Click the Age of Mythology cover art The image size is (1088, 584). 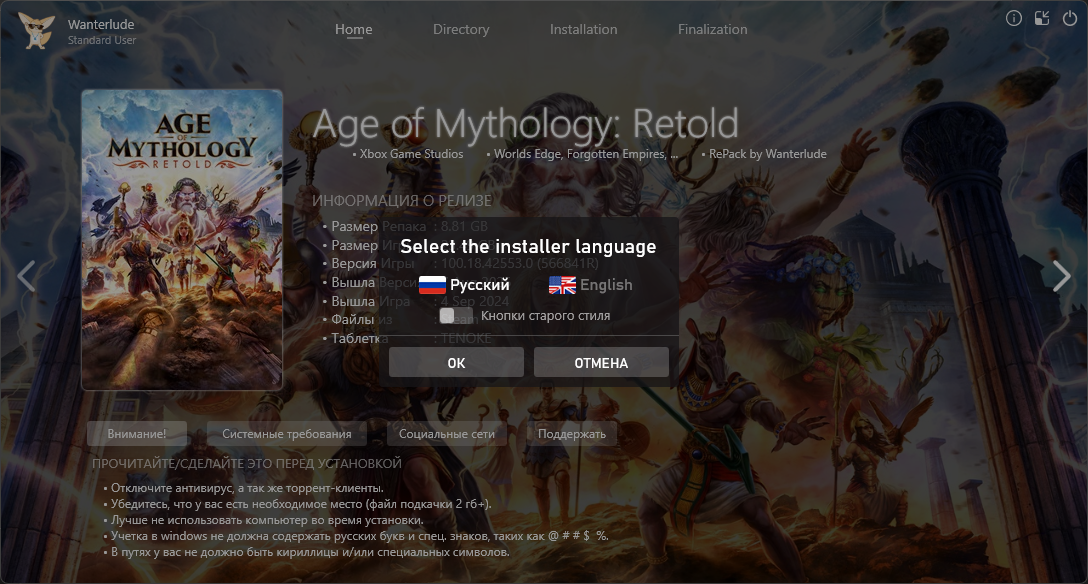pyautogui.click(x=182, y=239)
